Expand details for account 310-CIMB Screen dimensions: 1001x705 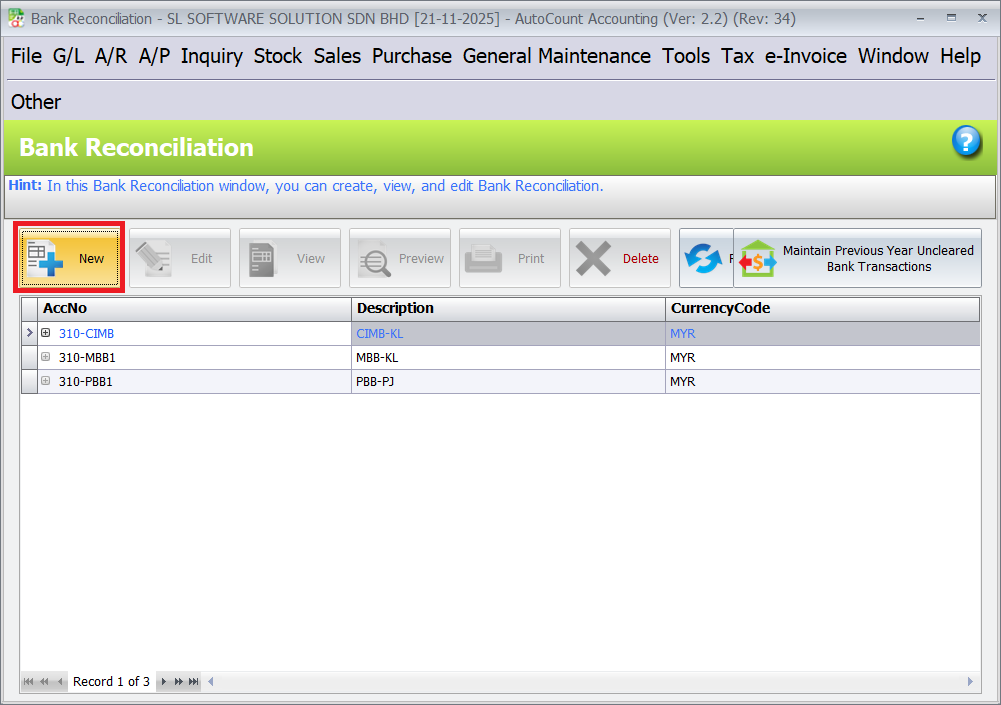coord(45,333)
